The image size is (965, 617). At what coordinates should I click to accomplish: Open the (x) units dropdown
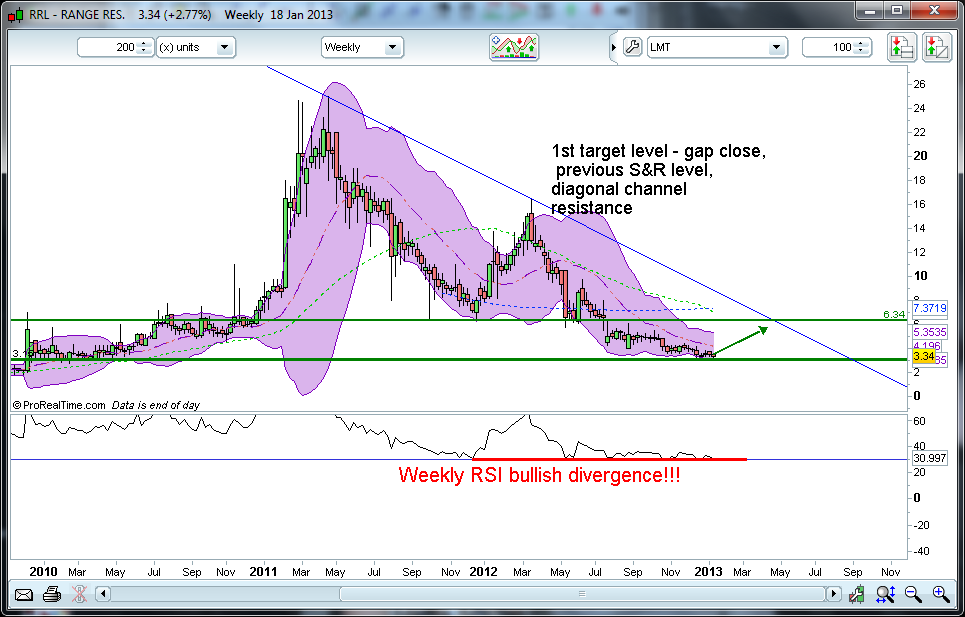tap(195, 47)
